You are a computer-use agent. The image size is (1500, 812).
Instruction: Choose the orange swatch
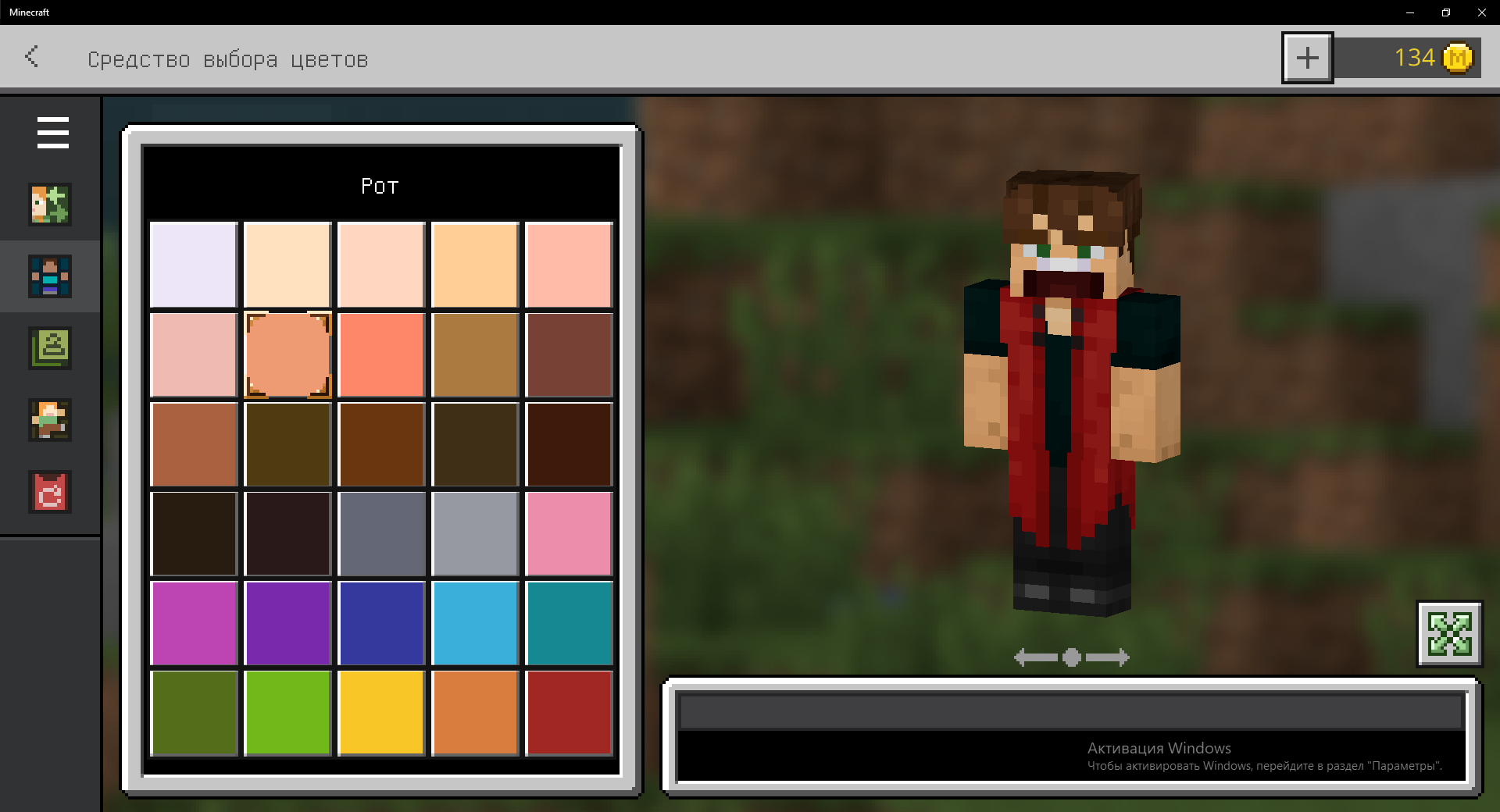tap(475, 713)
